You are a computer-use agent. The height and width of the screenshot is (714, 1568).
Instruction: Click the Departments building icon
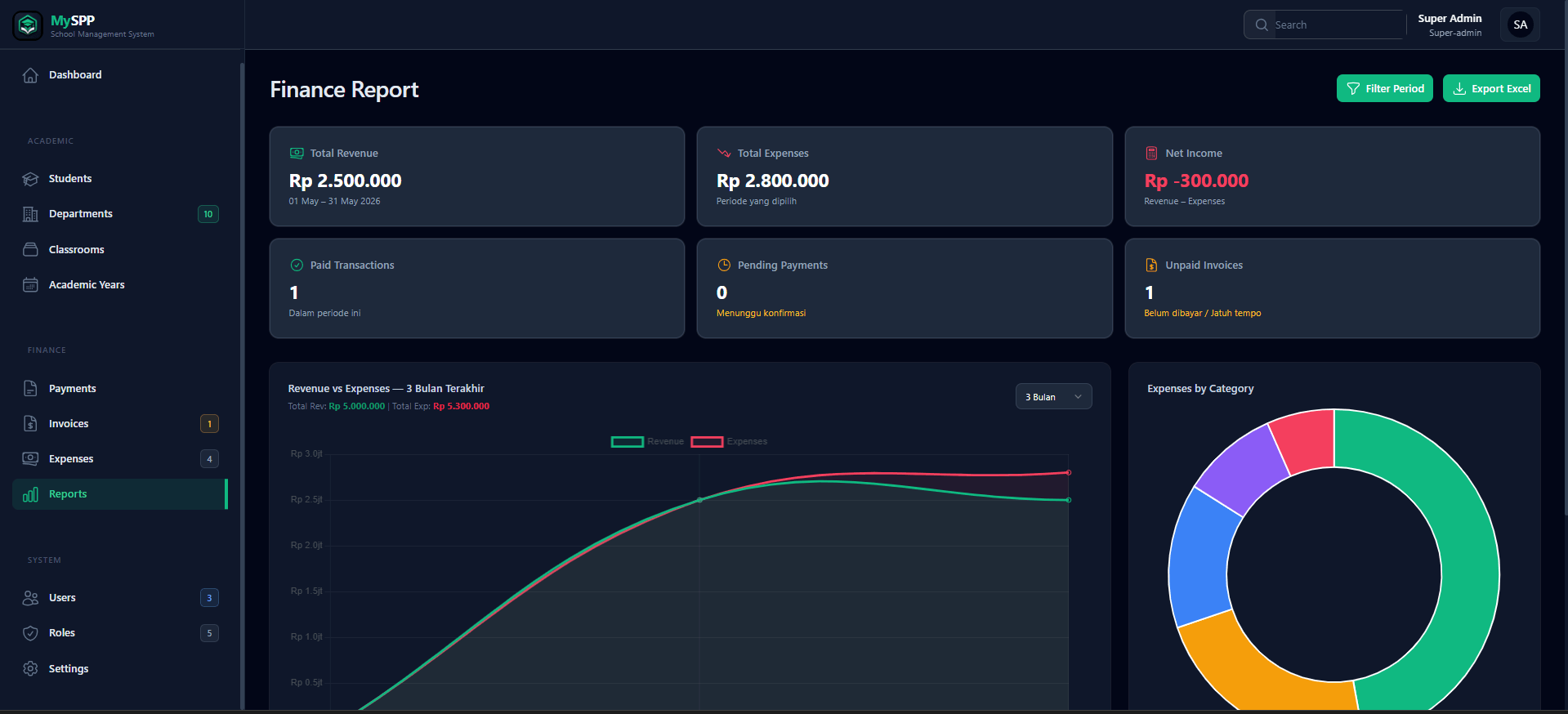click(30, 214)
